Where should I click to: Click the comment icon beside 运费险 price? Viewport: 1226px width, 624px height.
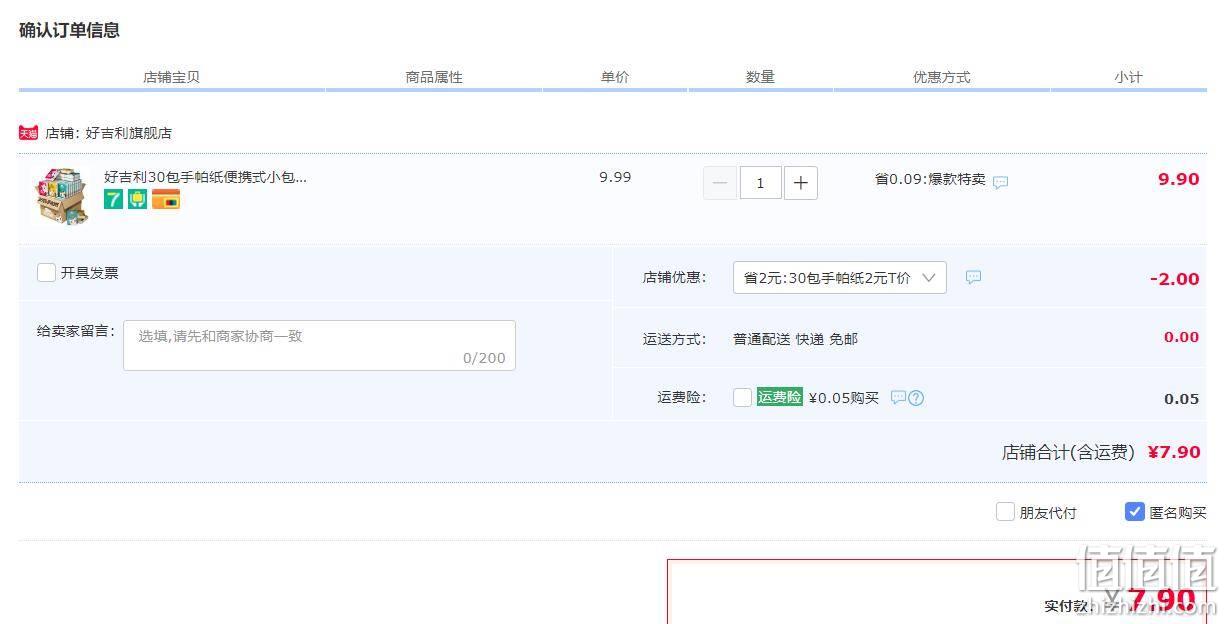pos(898,397)
